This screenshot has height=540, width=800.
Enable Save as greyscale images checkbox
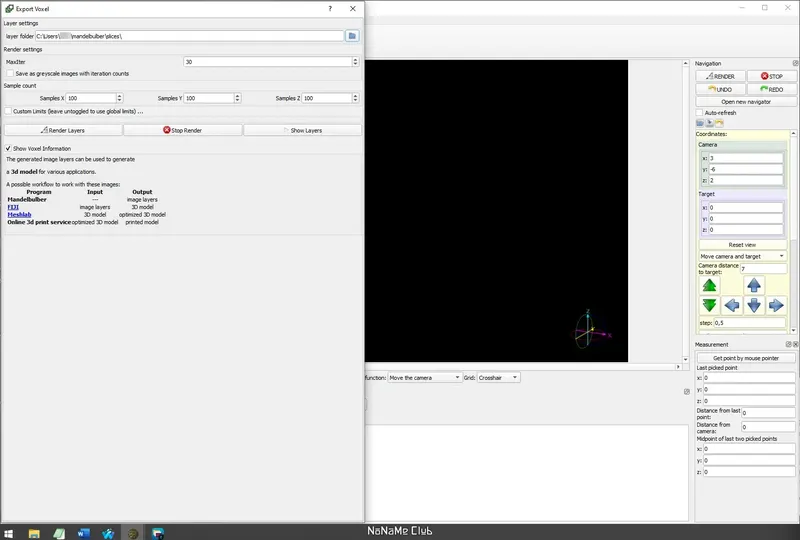point(10,73)
